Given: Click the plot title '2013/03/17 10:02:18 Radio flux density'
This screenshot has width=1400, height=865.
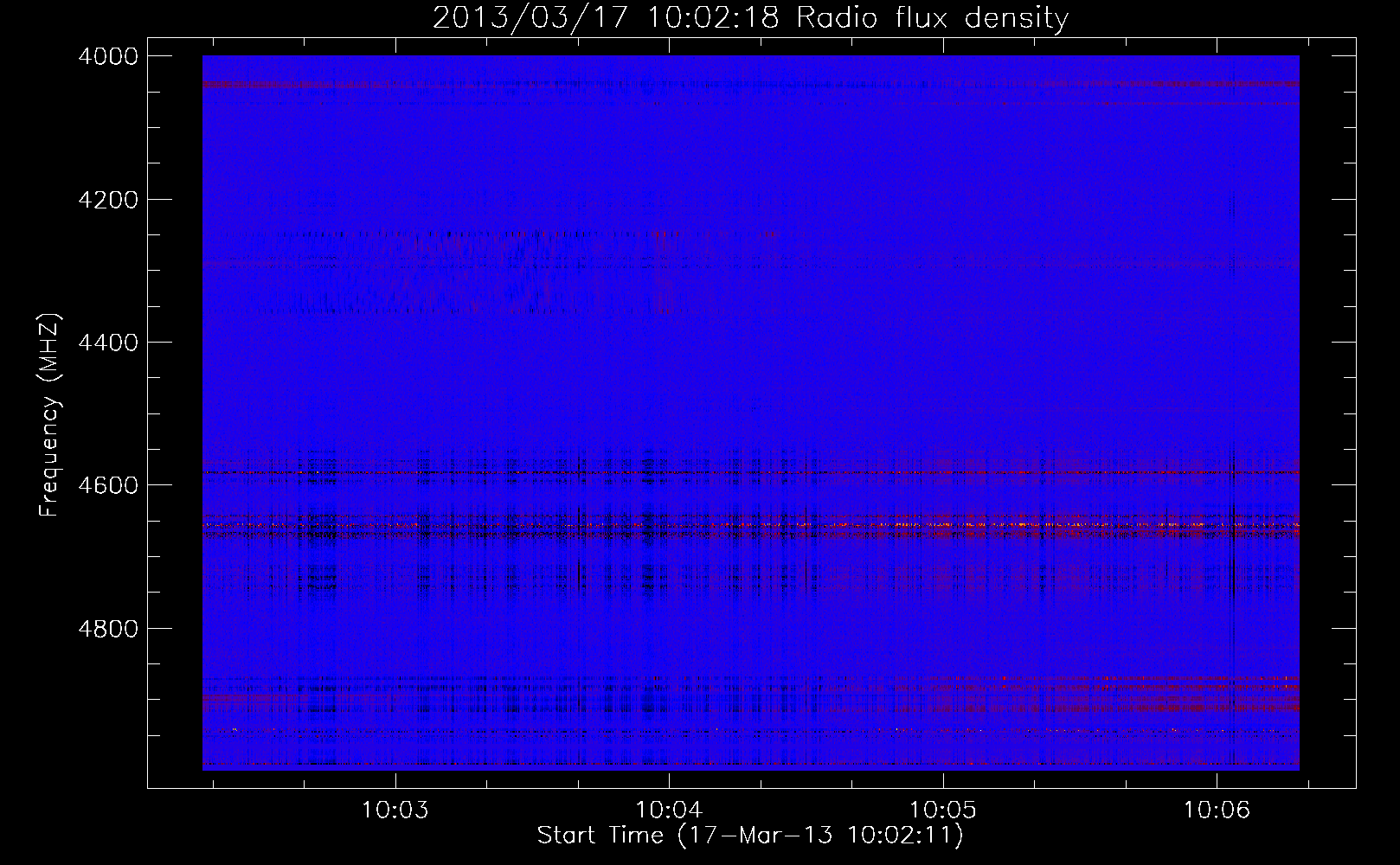Looking at the screenshot, I should click(750, 17).
